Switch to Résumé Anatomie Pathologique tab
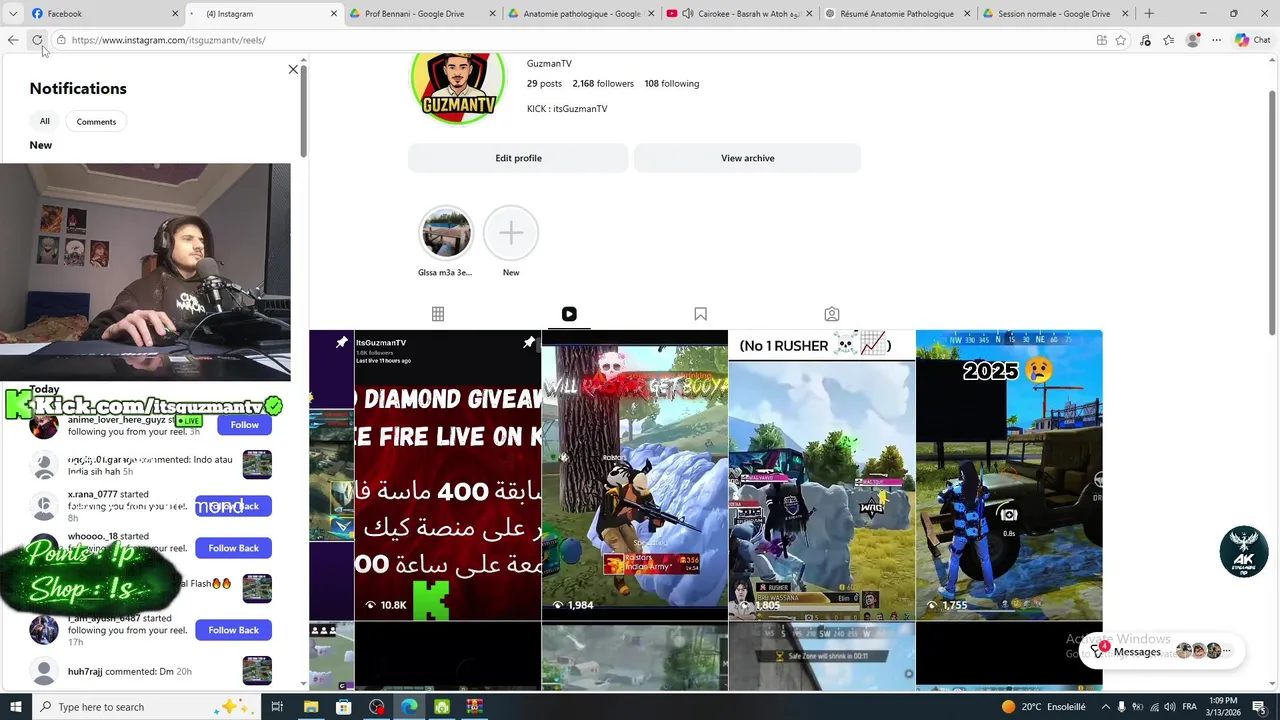The image size is (1280, 720). point(897,14)
